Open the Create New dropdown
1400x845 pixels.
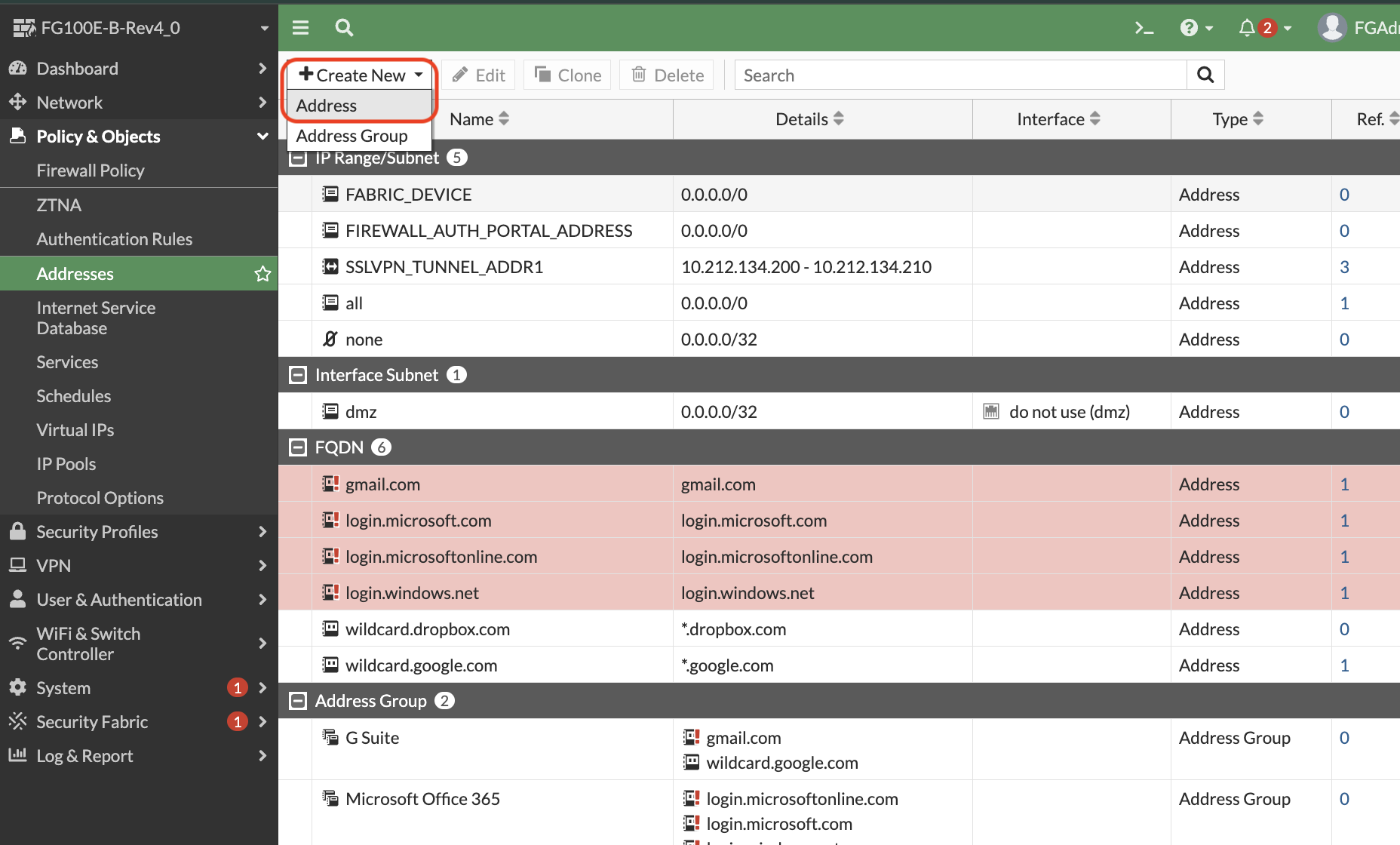click(361, 75)
